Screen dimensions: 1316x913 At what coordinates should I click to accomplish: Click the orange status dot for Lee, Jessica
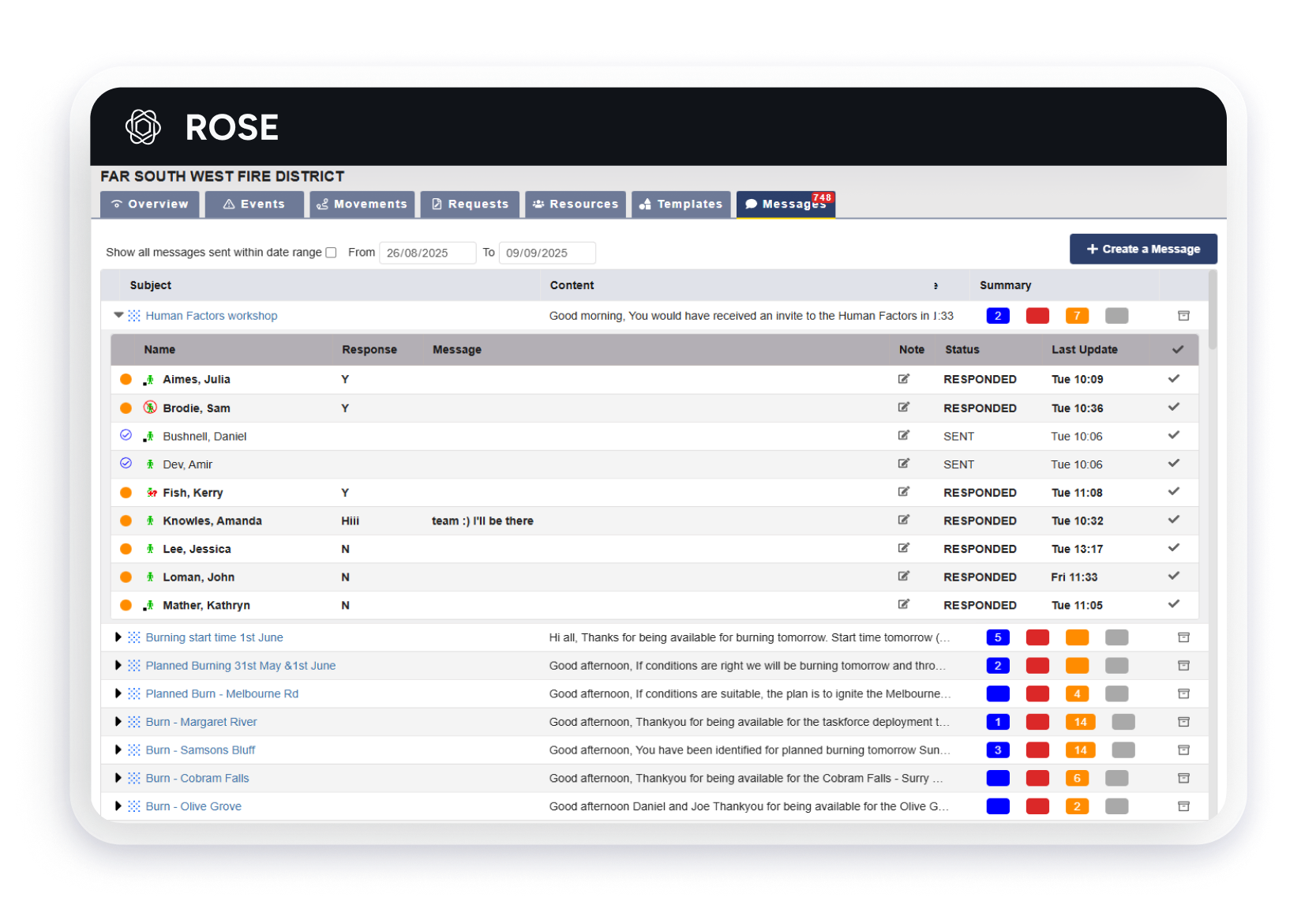point(126,548)
